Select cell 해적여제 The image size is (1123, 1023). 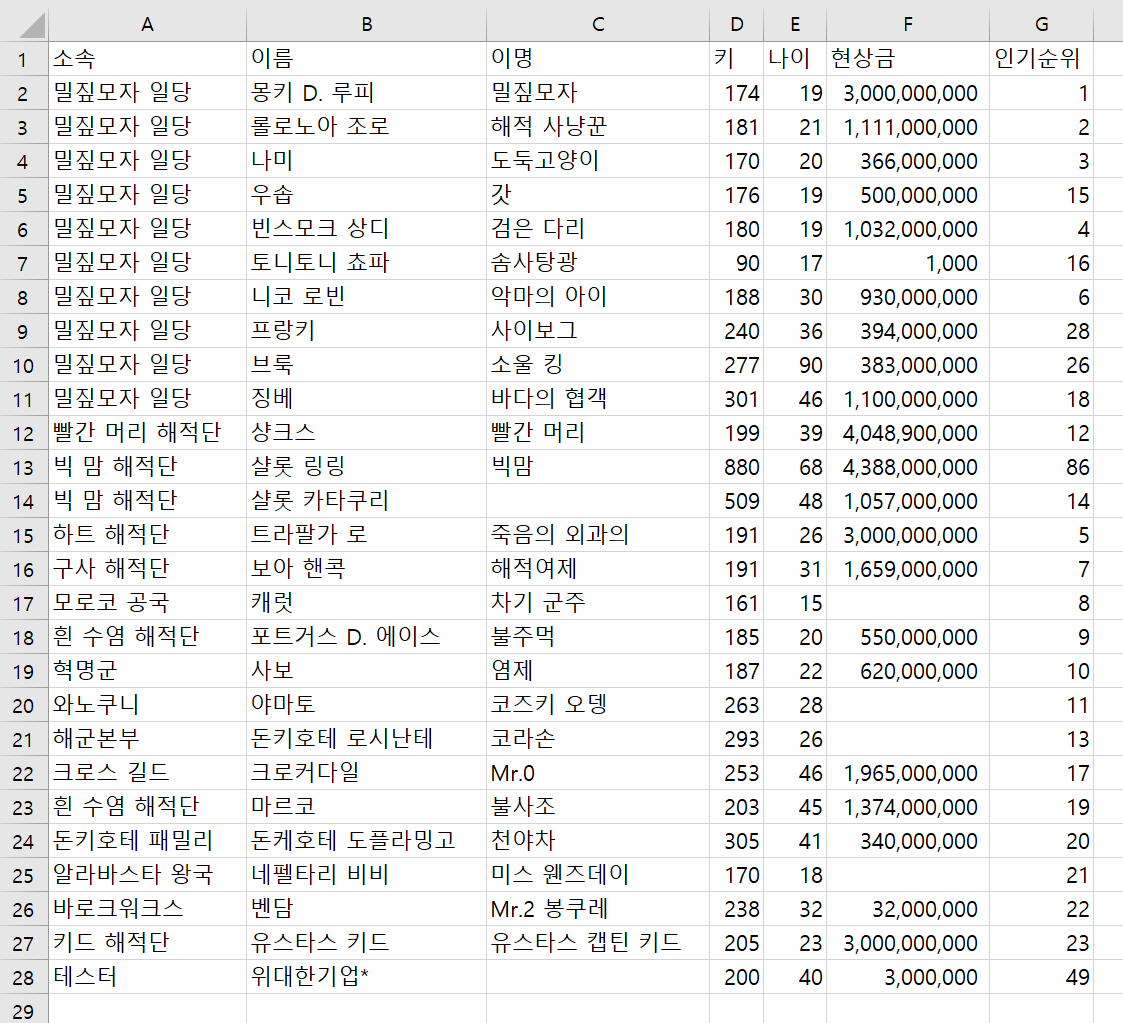(598, 570)
